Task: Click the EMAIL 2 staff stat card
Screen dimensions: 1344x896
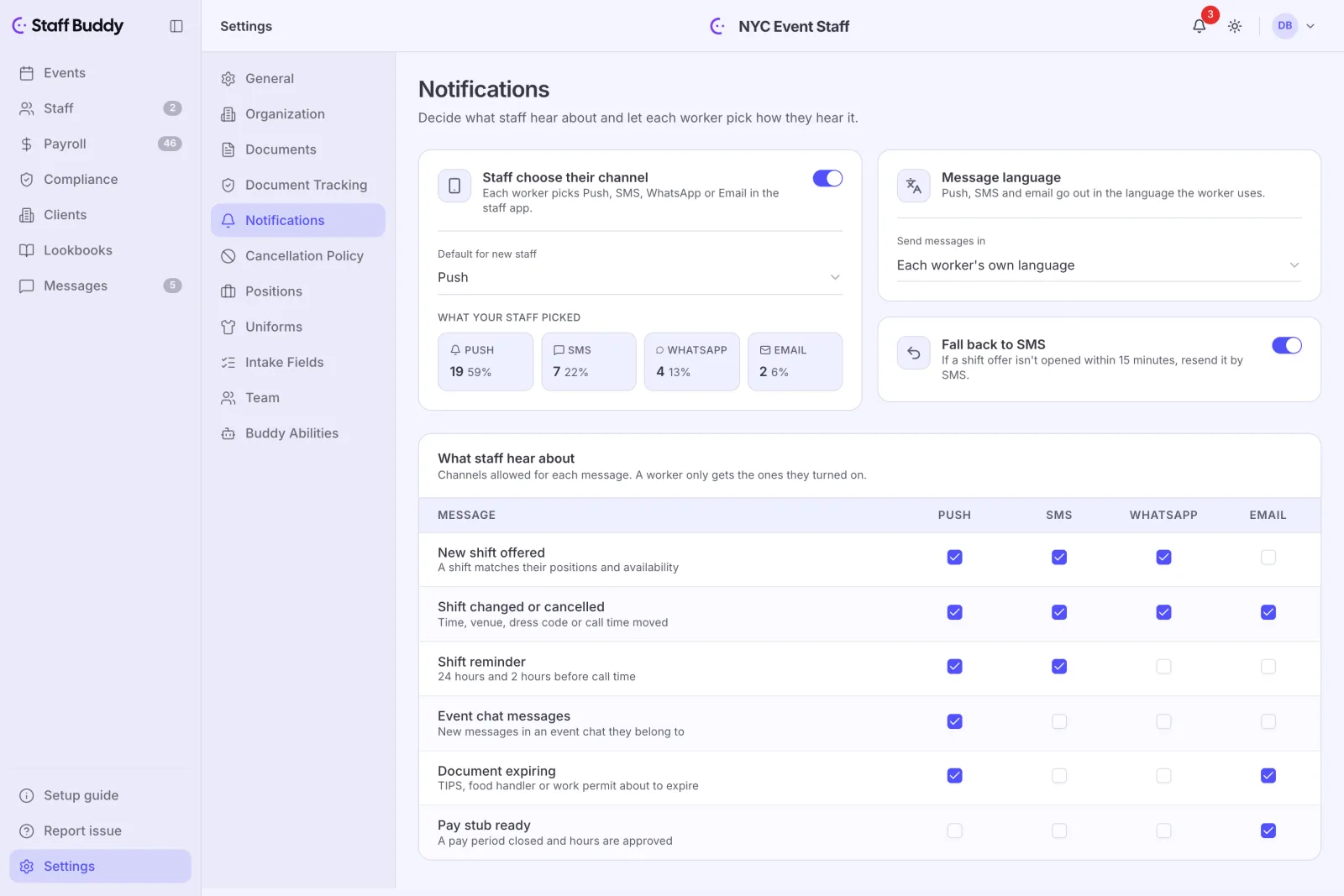Action: pos(795,361)
